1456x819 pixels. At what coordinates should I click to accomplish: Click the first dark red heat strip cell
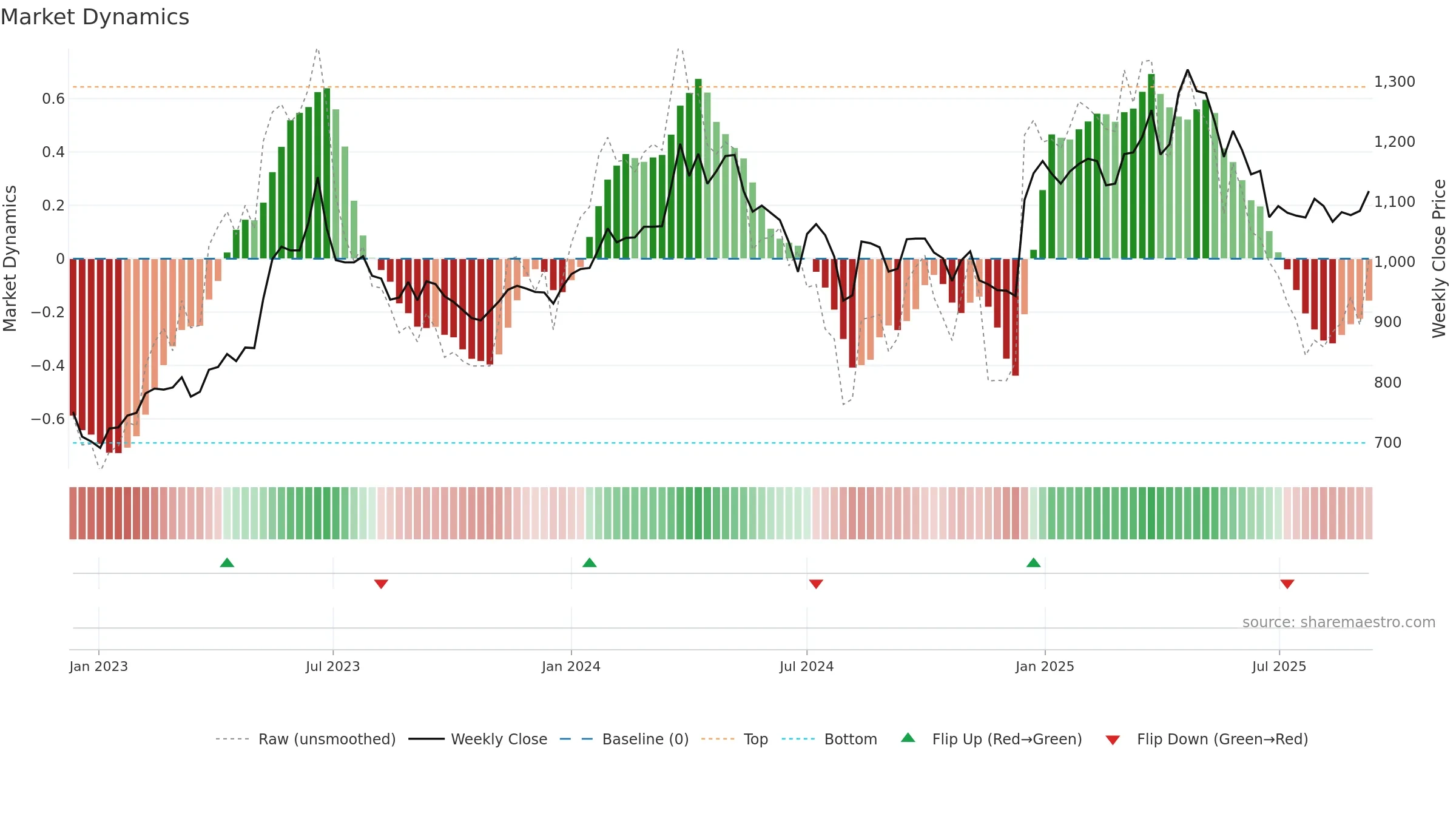coord(73,513)
